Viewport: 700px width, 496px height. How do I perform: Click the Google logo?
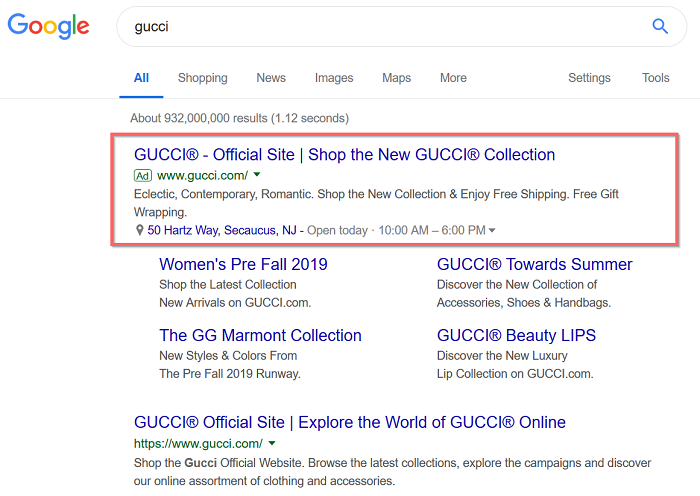click(x=48, y=26)
